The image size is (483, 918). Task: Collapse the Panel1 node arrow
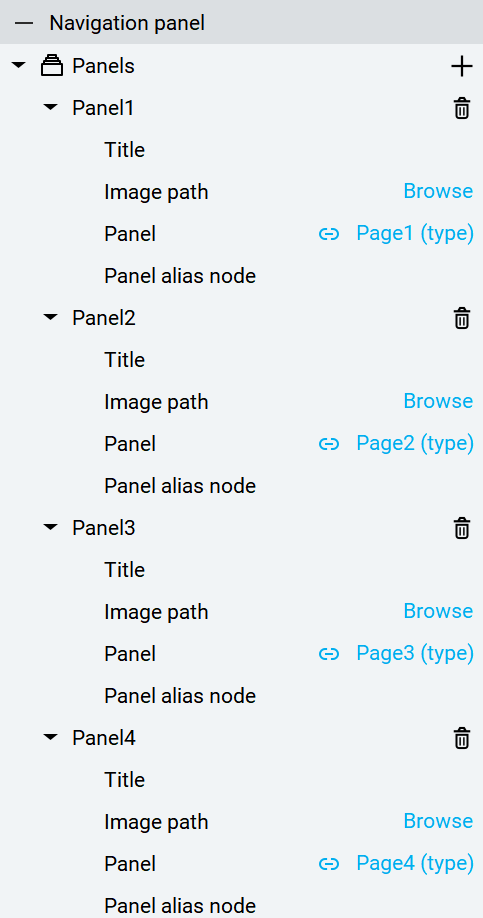coord(52,107)
